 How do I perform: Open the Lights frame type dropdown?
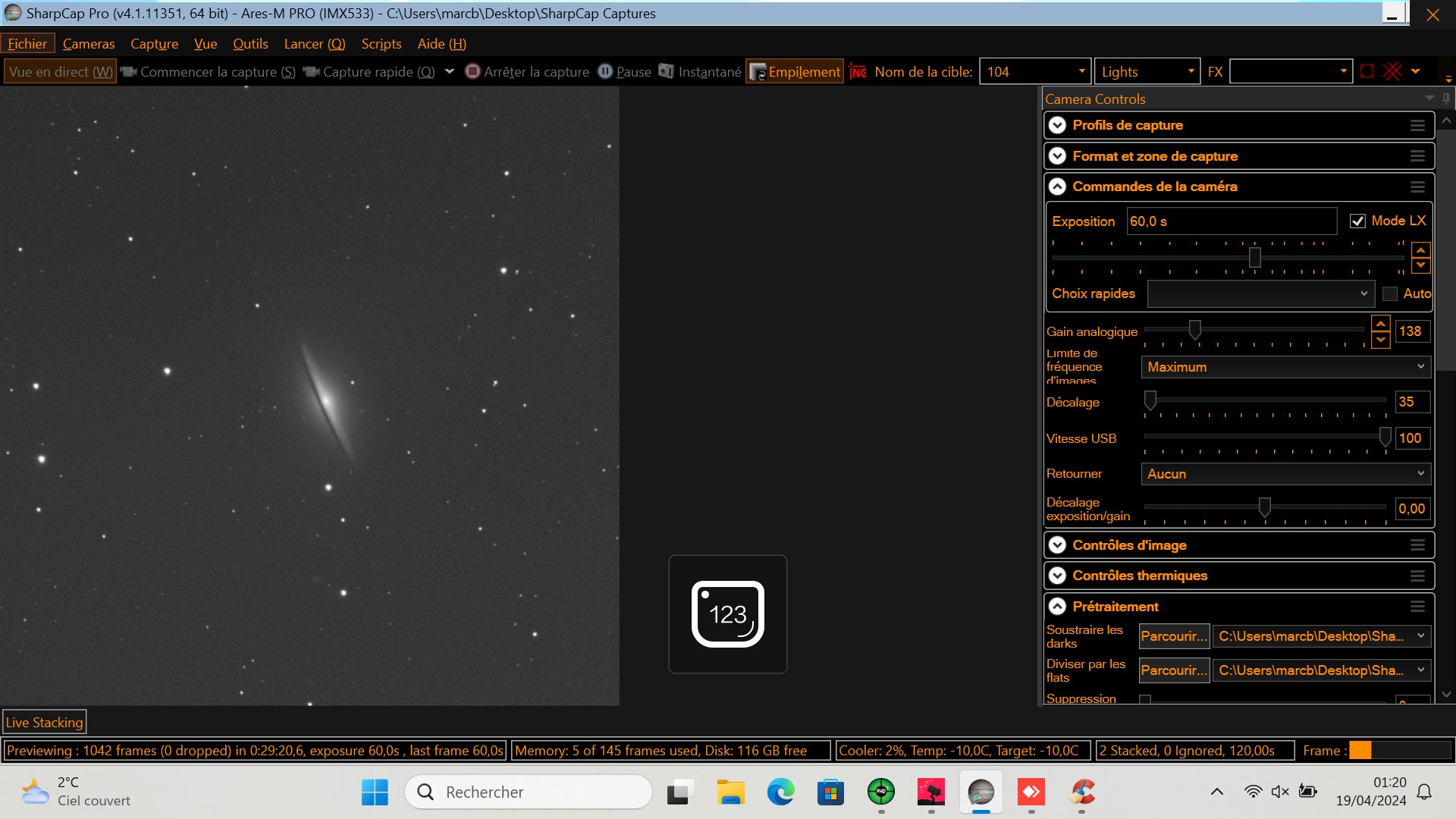[1147, 71]
